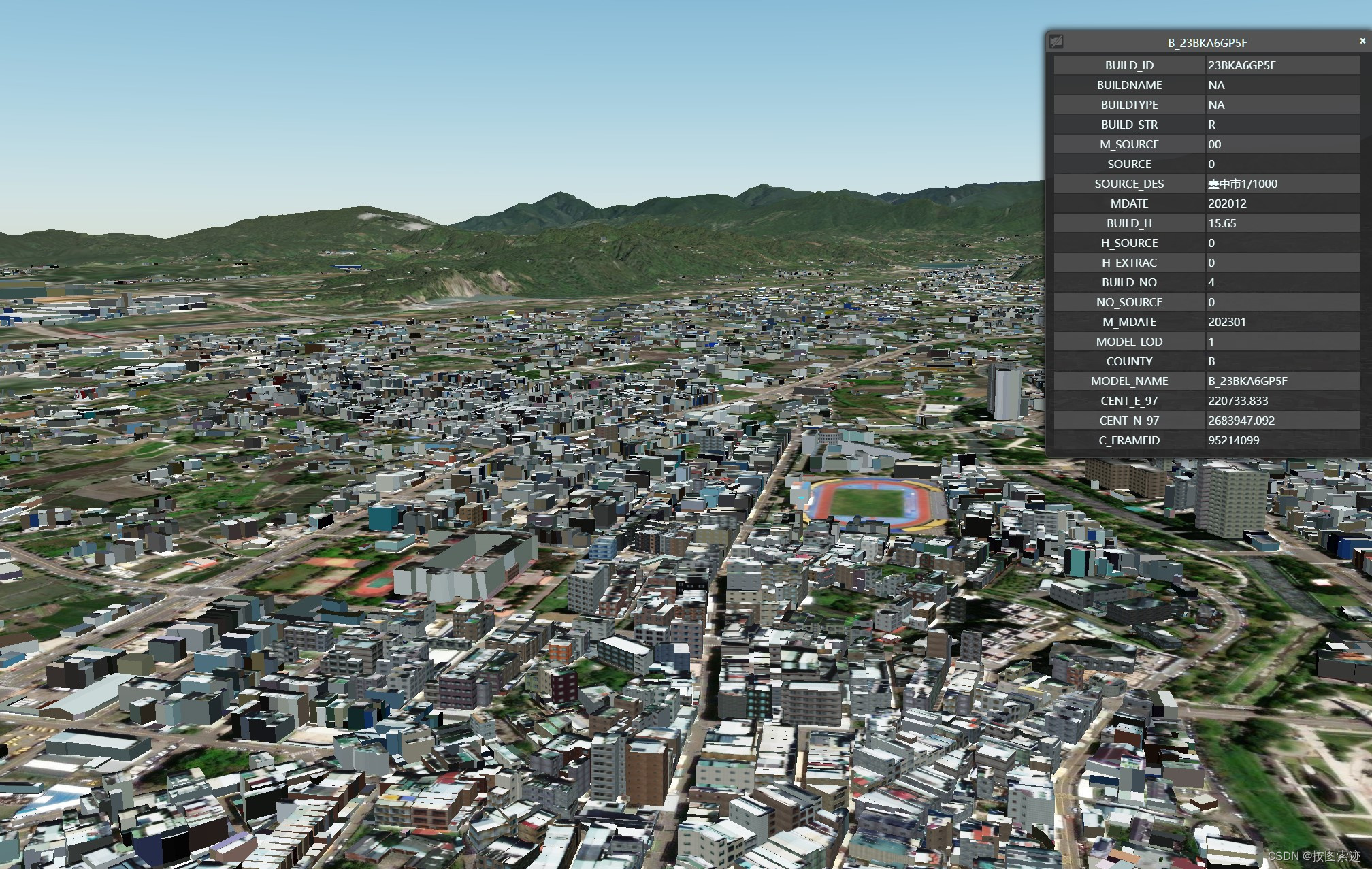The height and width of the screenshot is (869, 1372).
Task: Click the info box title B_23BKA6GP5F
Action: [x=1207, y=43]
